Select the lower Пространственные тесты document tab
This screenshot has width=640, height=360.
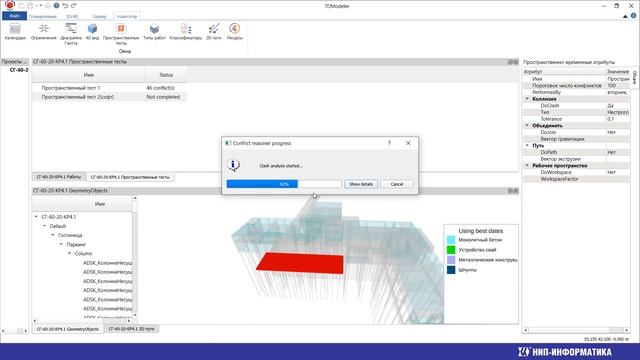tap(130, 177)
